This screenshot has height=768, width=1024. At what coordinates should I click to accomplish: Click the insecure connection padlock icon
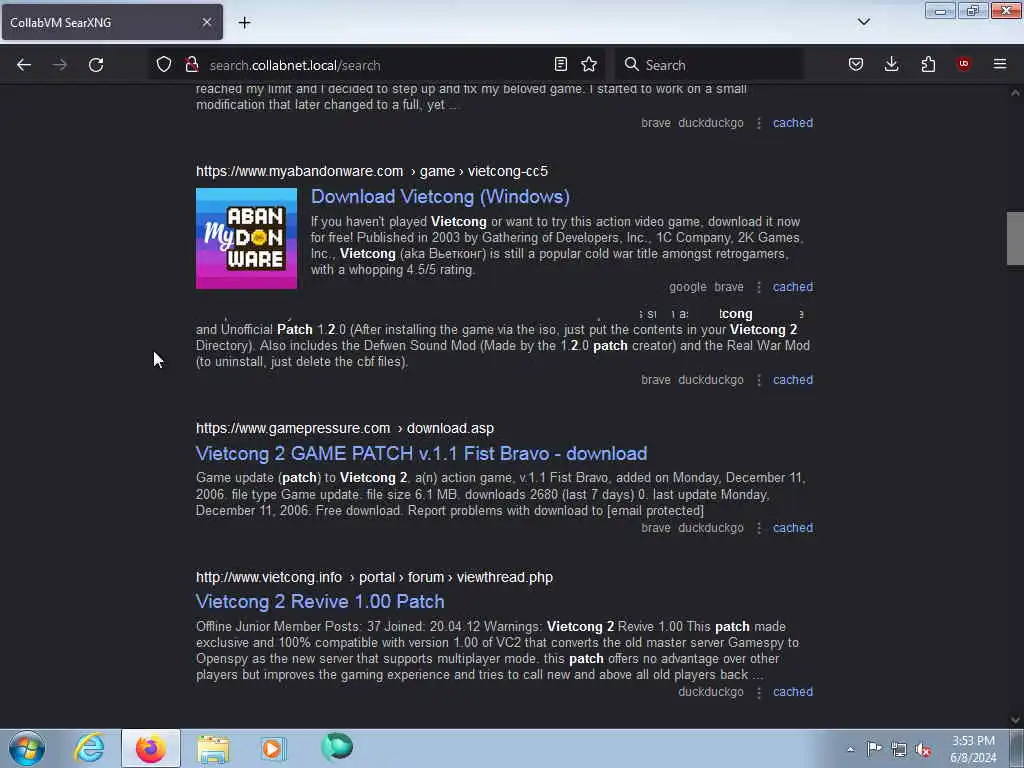[x=191, y=64]
